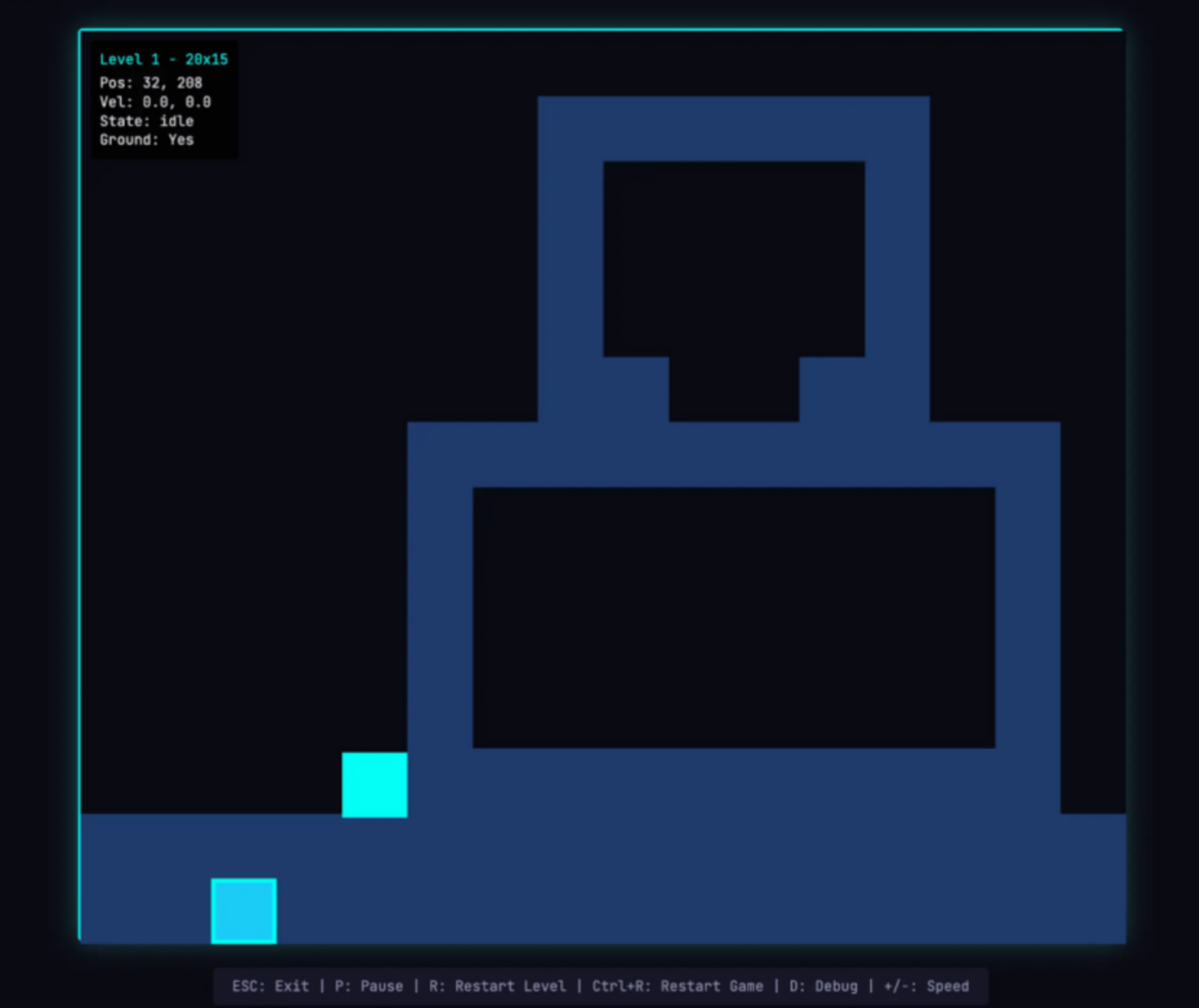The image size is (1199, 1008).
Task: Click the Level 1 - 20x15 title text
Action: coord(163,59)
